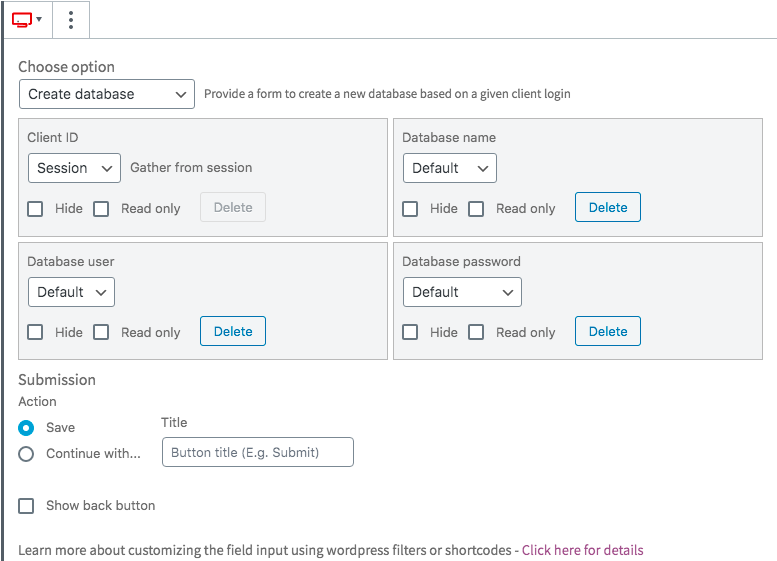Viewport: 777px width, 561px height.
Task: Open the Click here for details link
Action: tap(582, 550)
